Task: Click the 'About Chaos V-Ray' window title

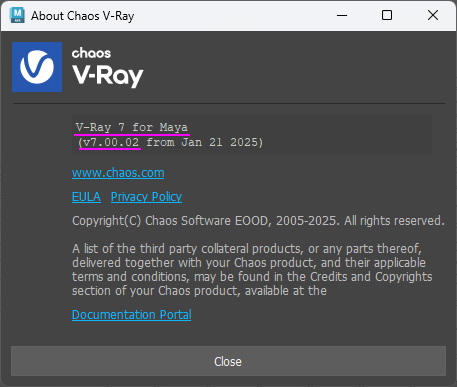Action: click(83, 16)
